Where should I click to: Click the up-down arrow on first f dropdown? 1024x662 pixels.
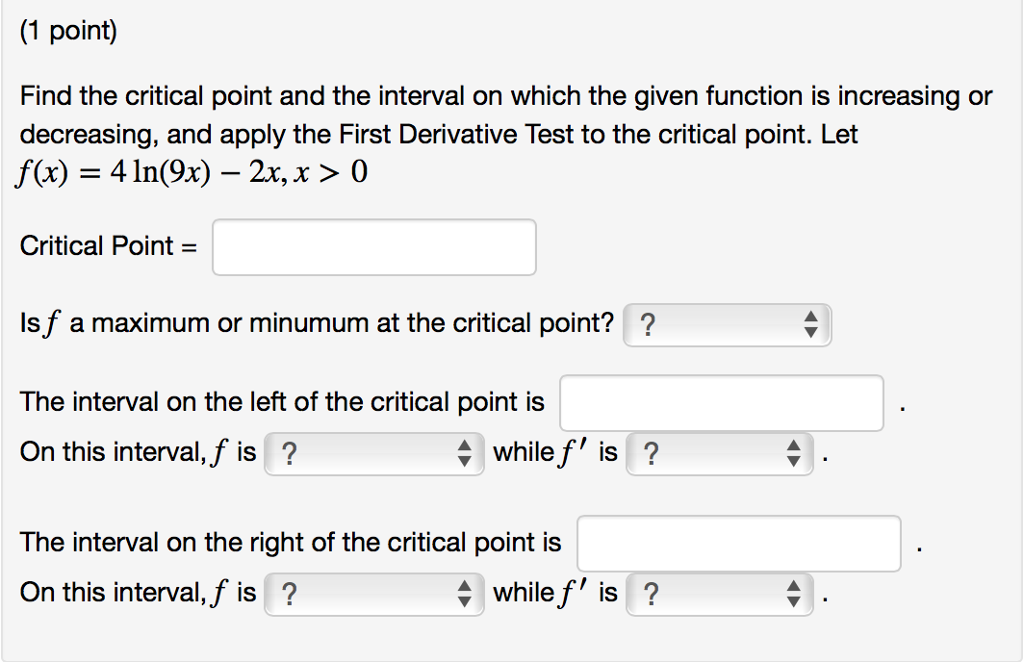466,453
